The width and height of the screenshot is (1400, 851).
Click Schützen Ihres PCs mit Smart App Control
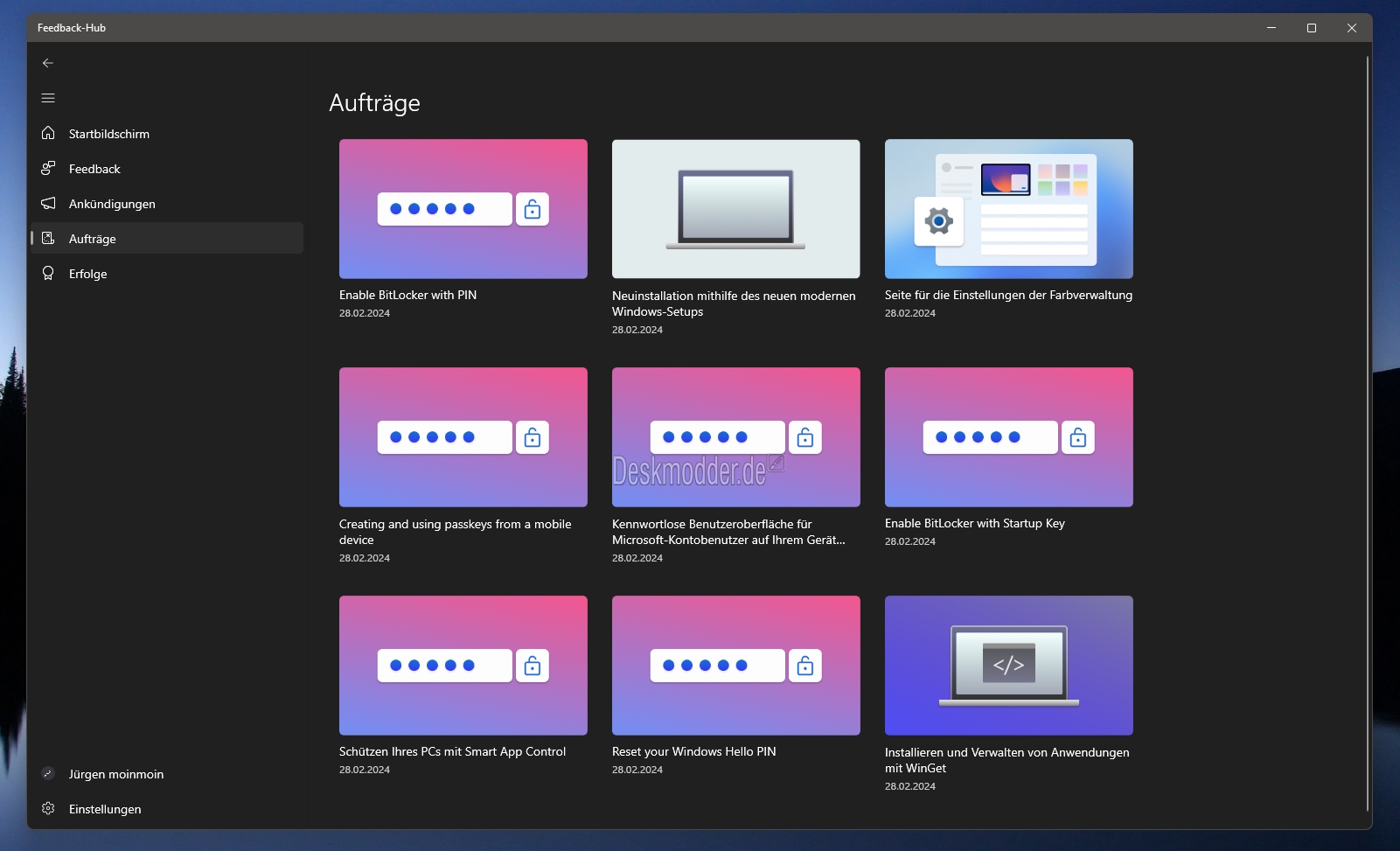coord(452,751)
